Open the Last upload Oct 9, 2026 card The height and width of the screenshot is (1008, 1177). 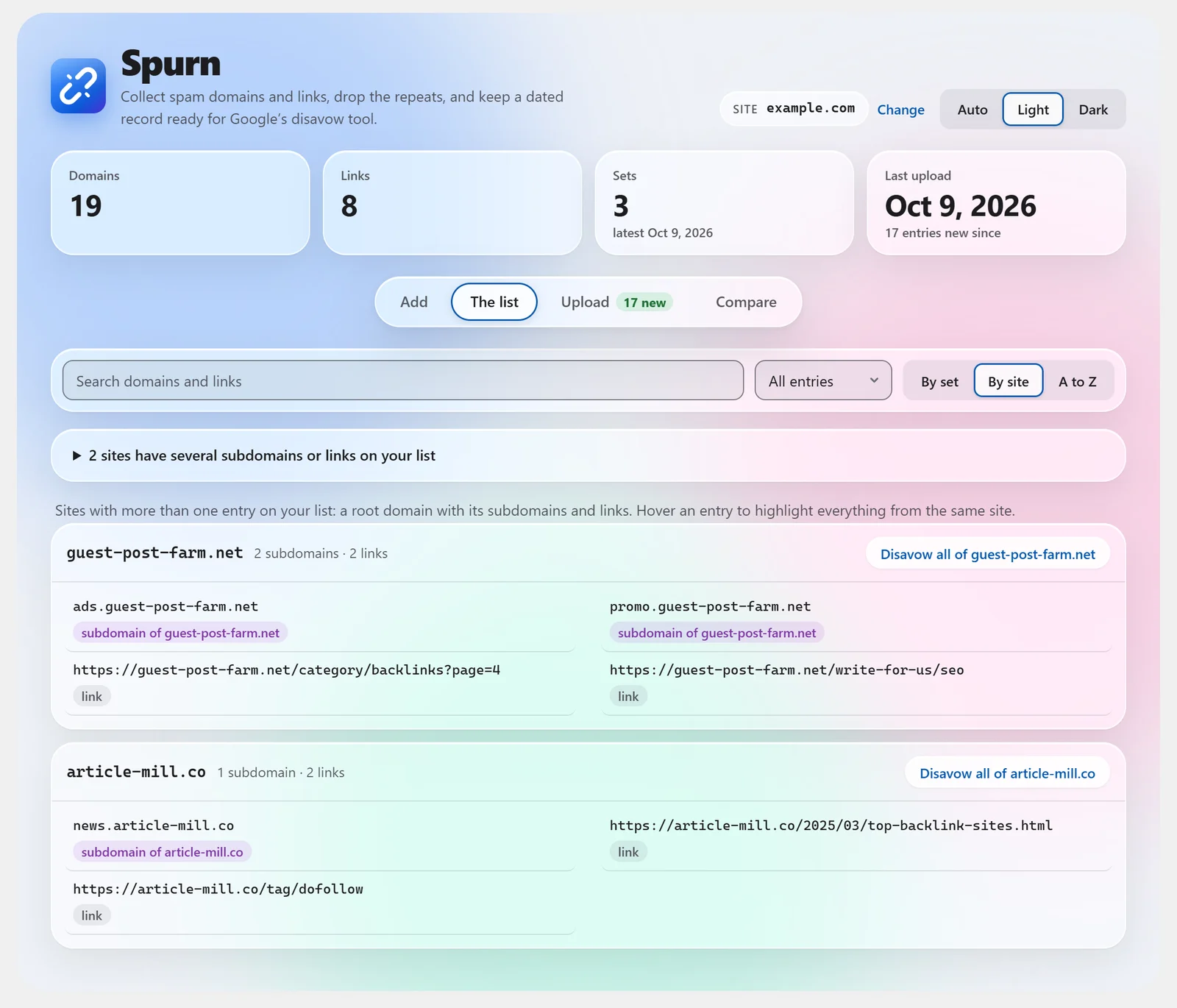(996, 203)
